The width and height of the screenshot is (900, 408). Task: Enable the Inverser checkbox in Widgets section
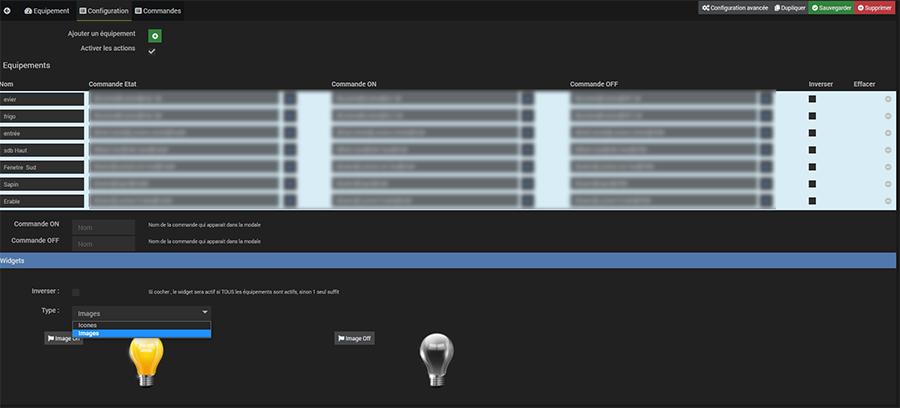pyautogui.click(x=76, y=291)
